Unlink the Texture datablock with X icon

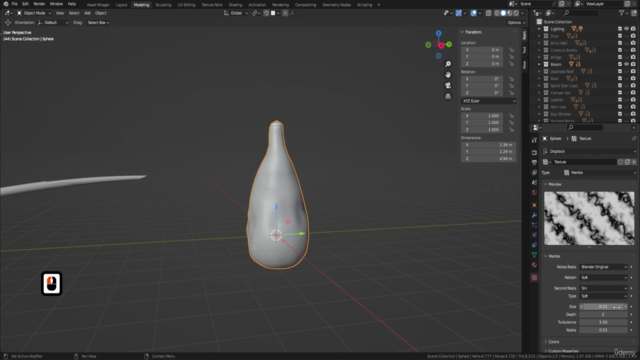[x=634, y=162]
